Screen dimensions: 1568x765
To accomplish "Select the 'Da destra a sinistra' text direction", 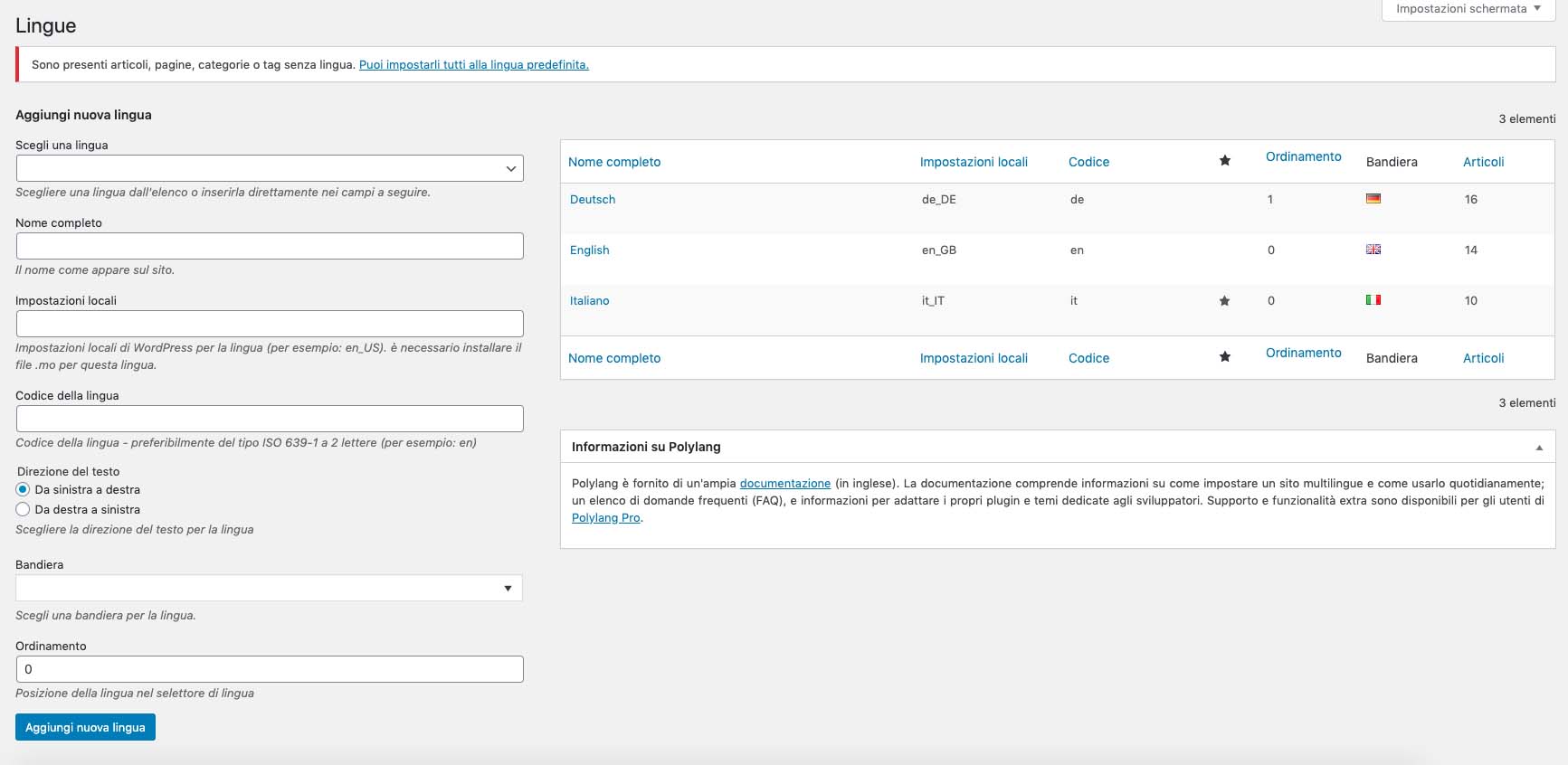I will (24, 509).
